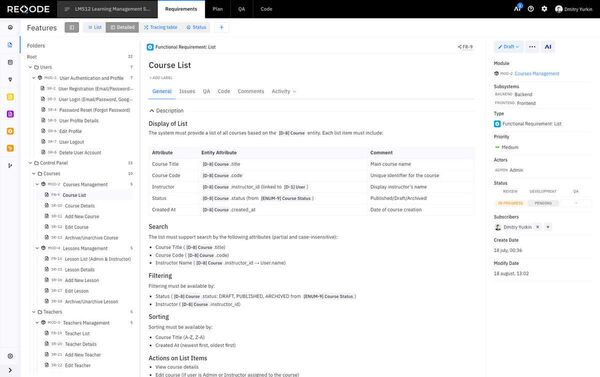Open the bottom settings icon in left sidebar
The width and height of the screenshot is (600, 377).
(x=10, y=356)
